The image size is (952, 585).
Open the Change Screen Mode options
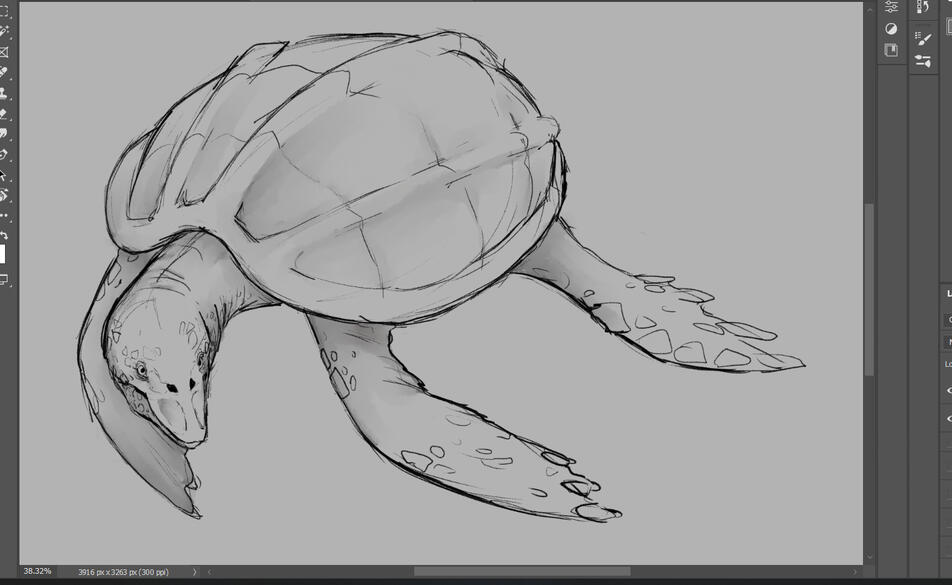[x=3, y=279]
